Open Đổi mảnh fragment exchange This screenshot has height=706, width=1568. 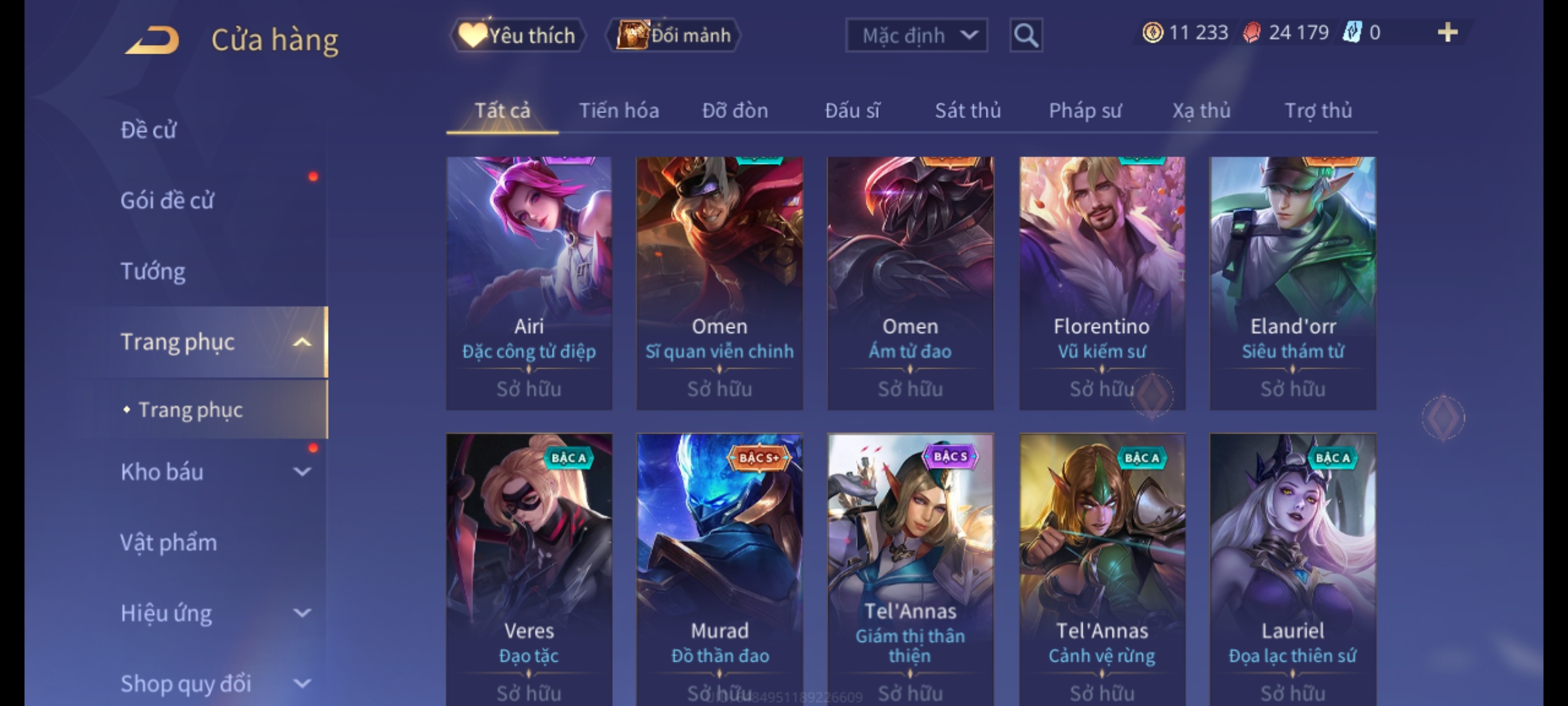(674, 35)
